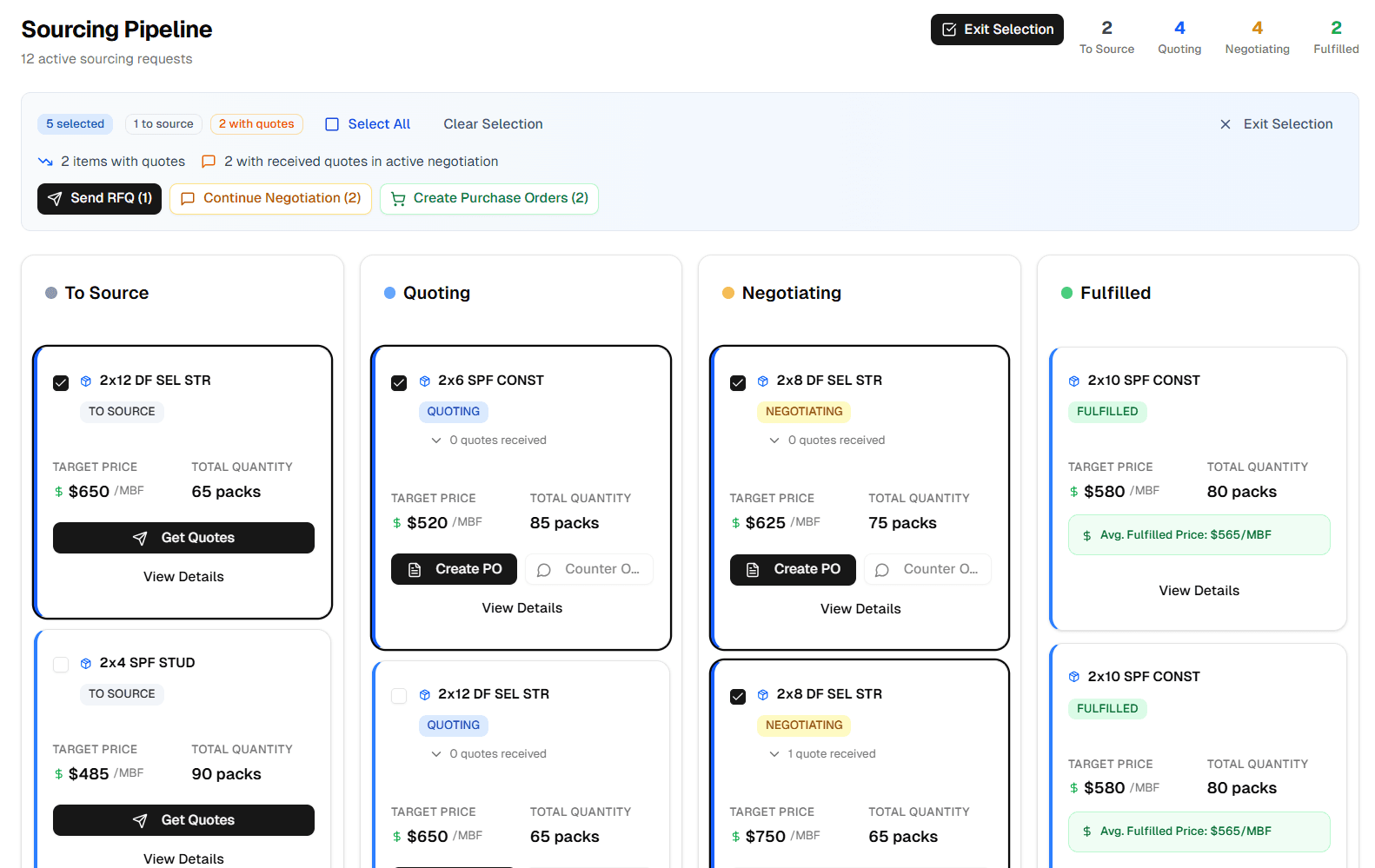This screenshot has width=1375, height=868.
Task: Tick the Select All checkbox
Action: pyautogui.click(x=332, y=124)
